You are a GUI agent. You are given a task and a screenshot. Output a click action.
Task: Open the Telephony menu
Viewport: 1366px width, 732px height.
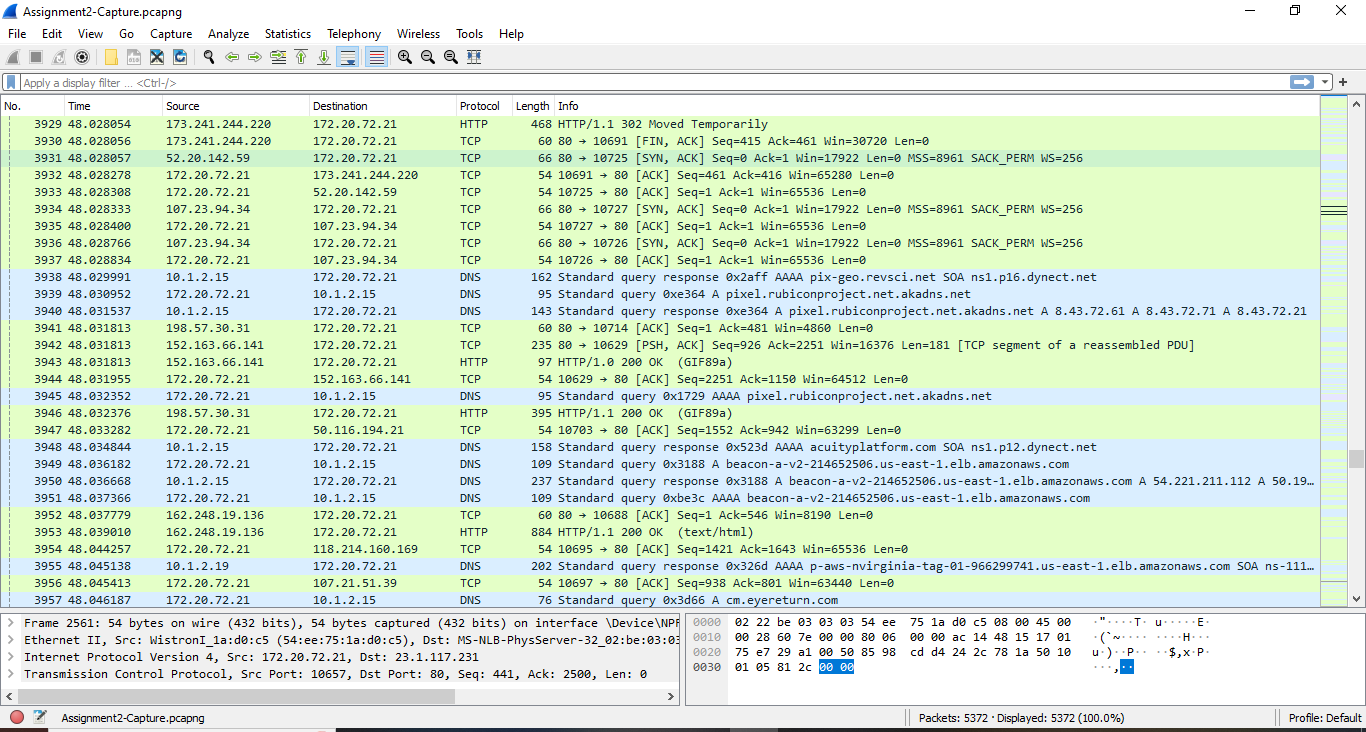(354, 33)
